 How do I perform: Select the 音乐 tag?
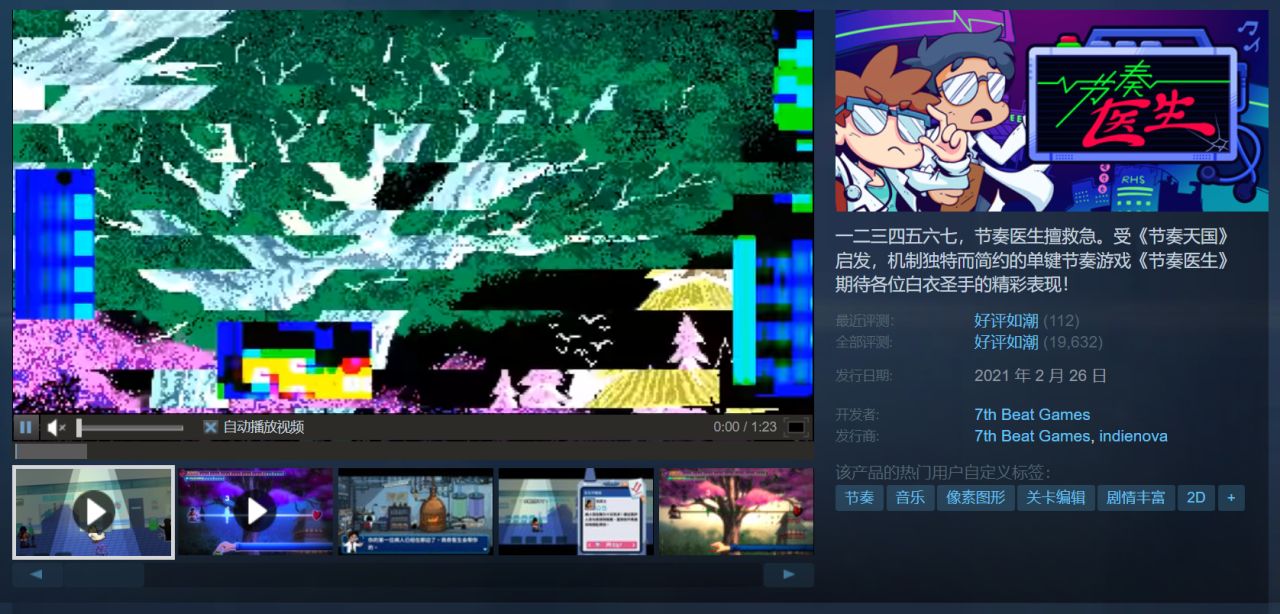(x=910, y=497)
